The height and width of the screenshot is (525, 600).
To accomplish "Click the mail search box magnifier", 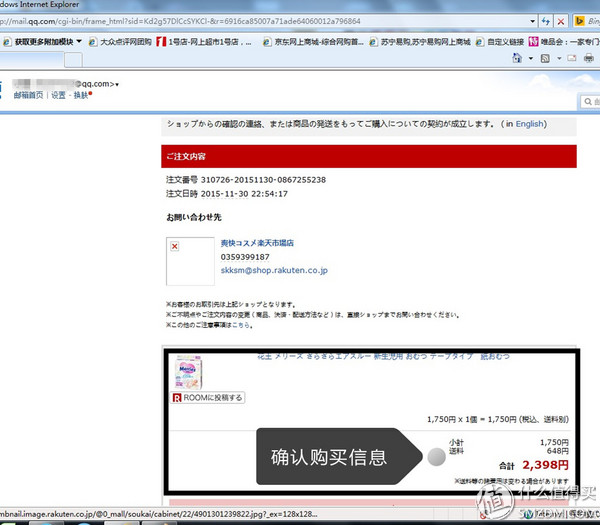I will pyautogui.click(x=588, y=101).
